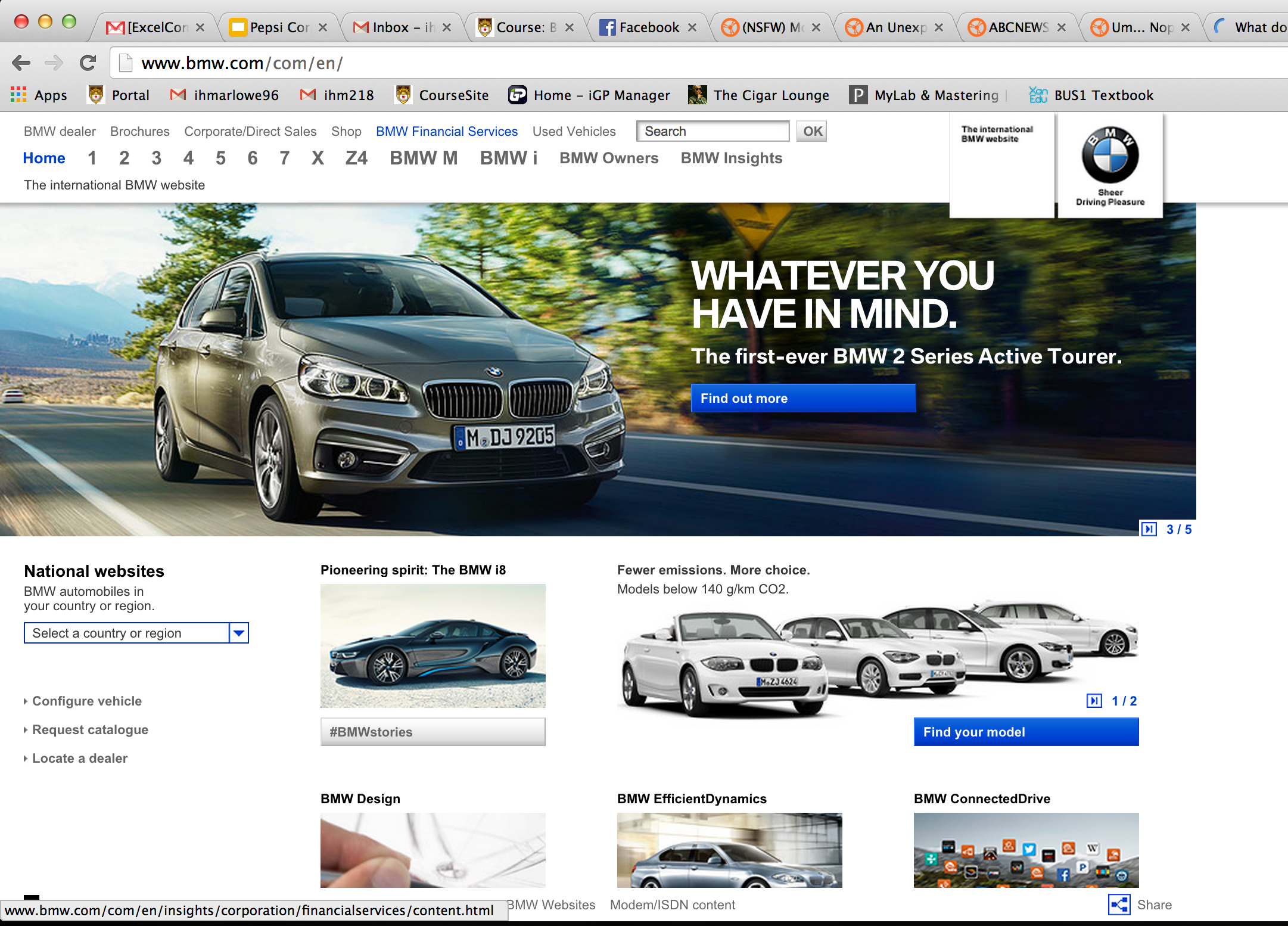Open the ihm218 Gmail bookmark
Image resolution: width=1288 pixels, height=926 pixels.
click(x=337, y=95)
